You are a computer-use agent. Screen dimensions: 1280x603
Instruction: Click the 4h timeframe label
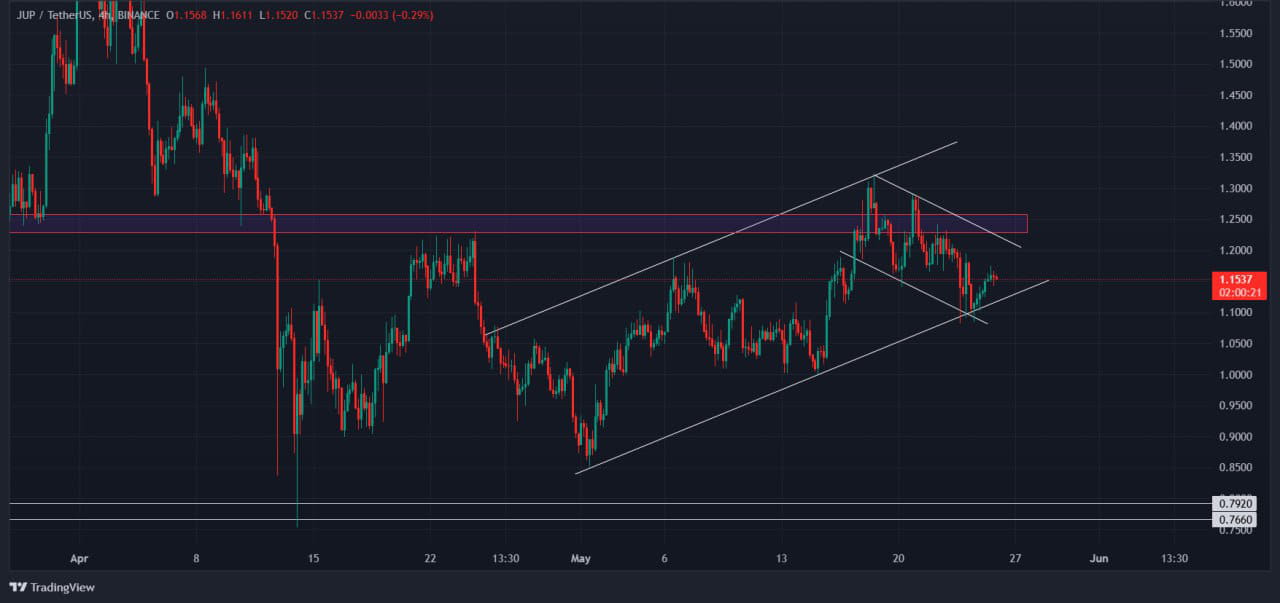[x=103, y=15]
